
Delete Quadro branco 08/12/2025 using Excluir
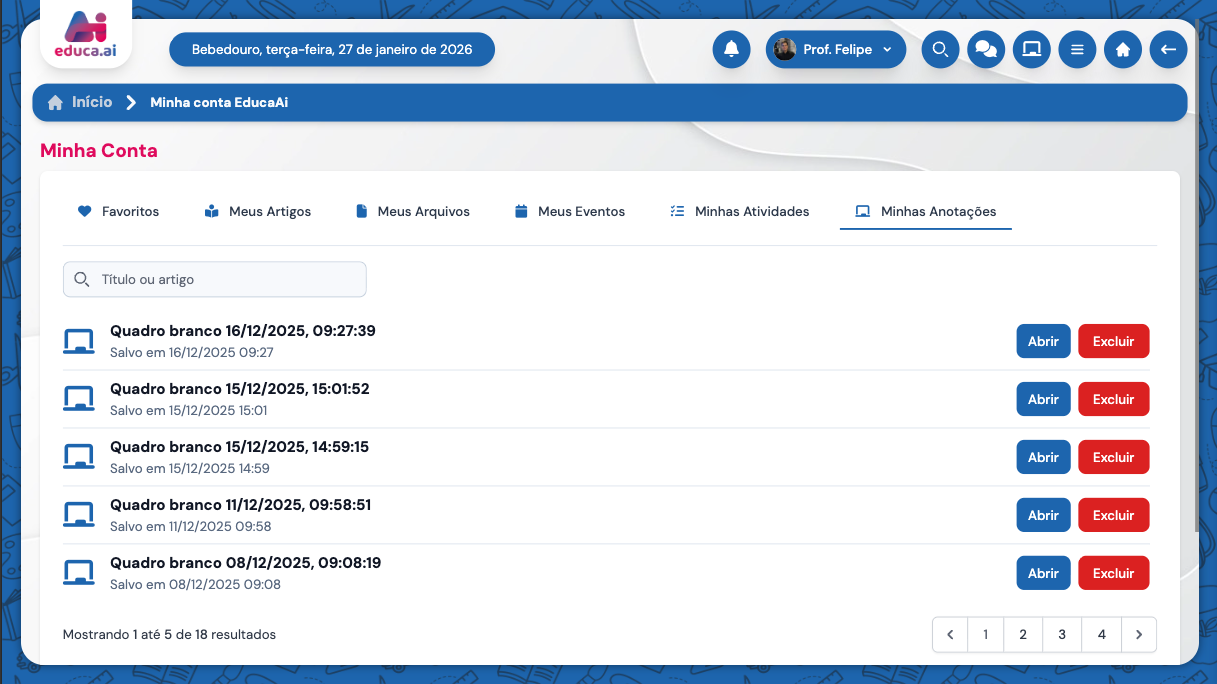[1113, 573]
